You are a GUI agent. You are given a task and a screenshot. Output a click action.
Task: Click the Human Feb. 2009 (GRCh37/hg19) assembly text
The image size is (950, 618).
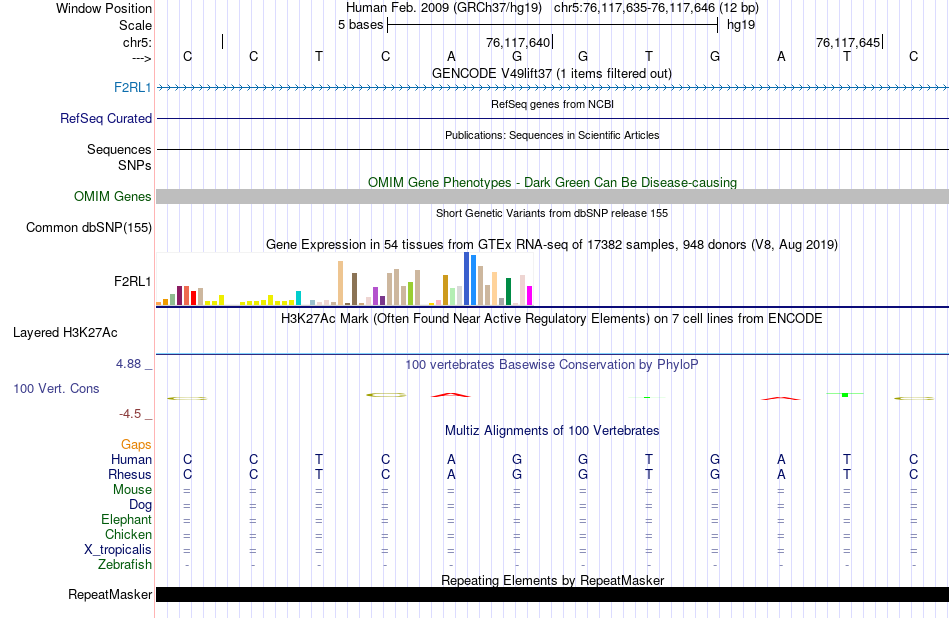pyautogui.click(x=445, y=8)
